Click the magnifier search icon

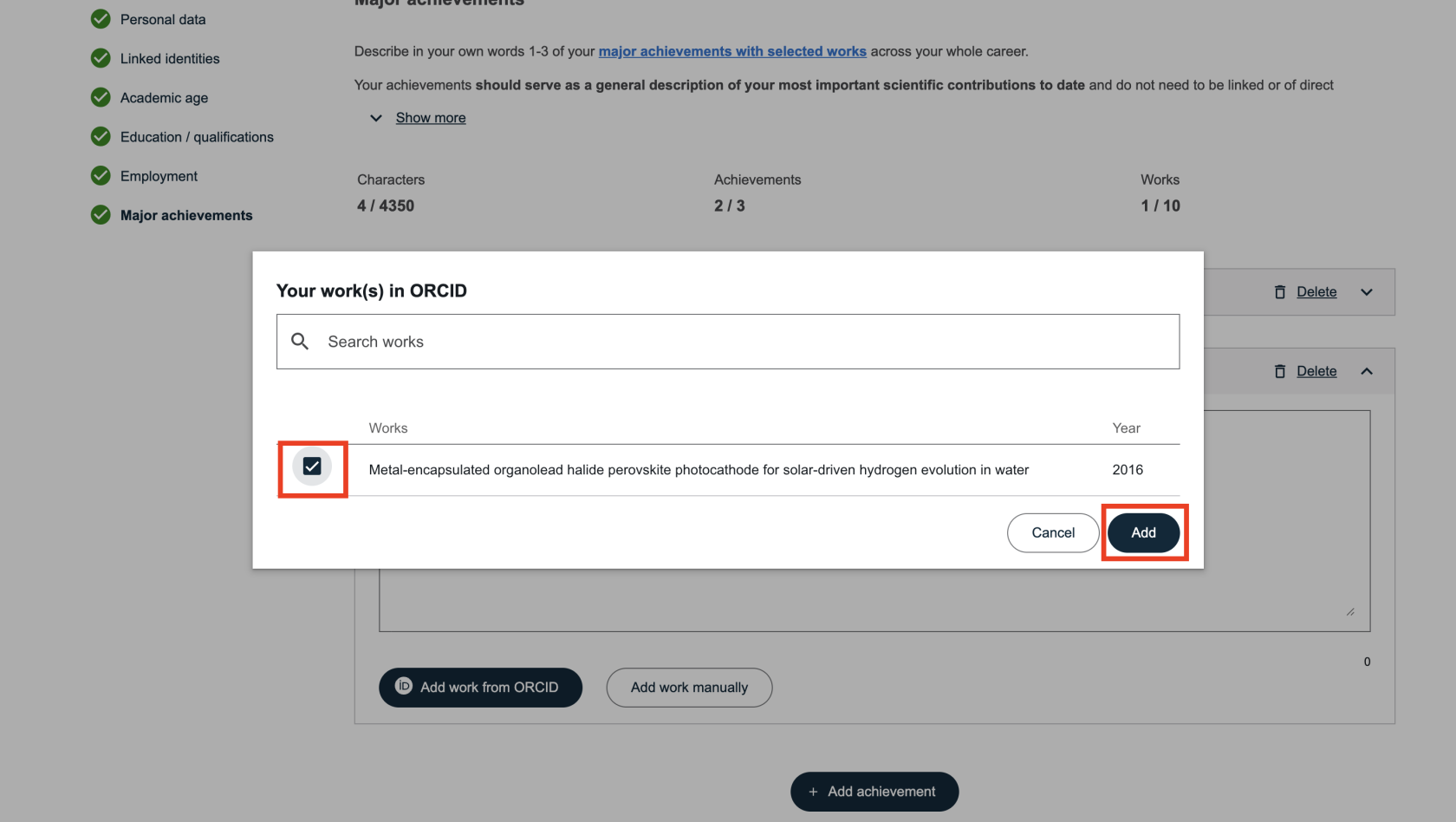[x=300, y=342]
